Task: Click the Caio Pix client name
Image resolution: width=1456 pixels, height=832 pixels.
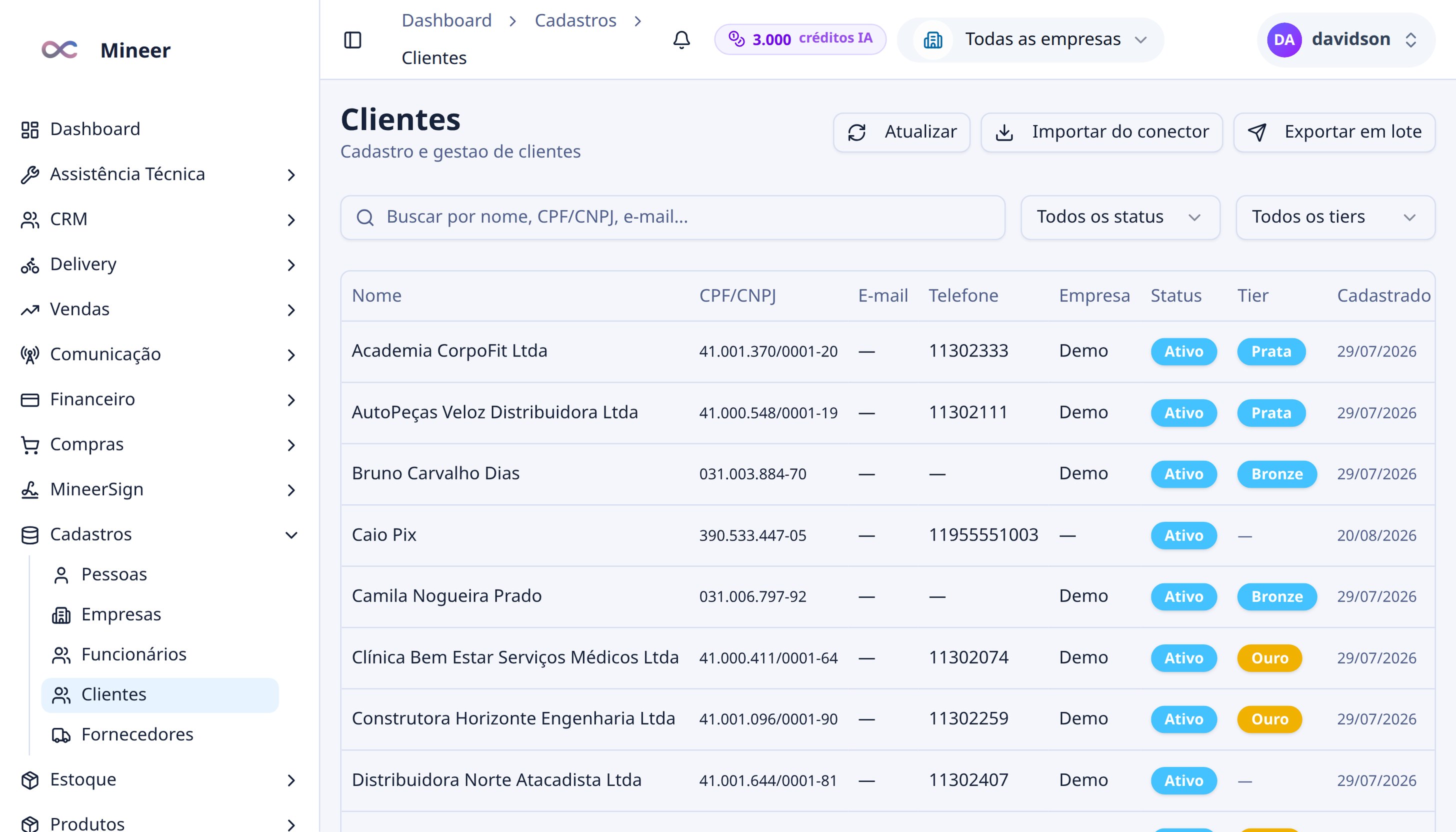Action: 384,535
